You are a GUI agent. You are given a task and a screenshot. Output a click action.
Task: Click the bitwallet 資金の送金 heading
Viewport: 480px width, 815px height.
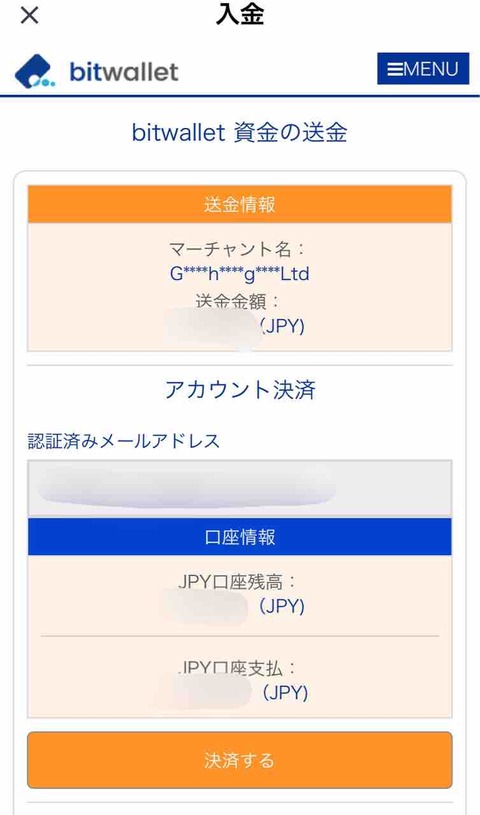click(239, 133)
